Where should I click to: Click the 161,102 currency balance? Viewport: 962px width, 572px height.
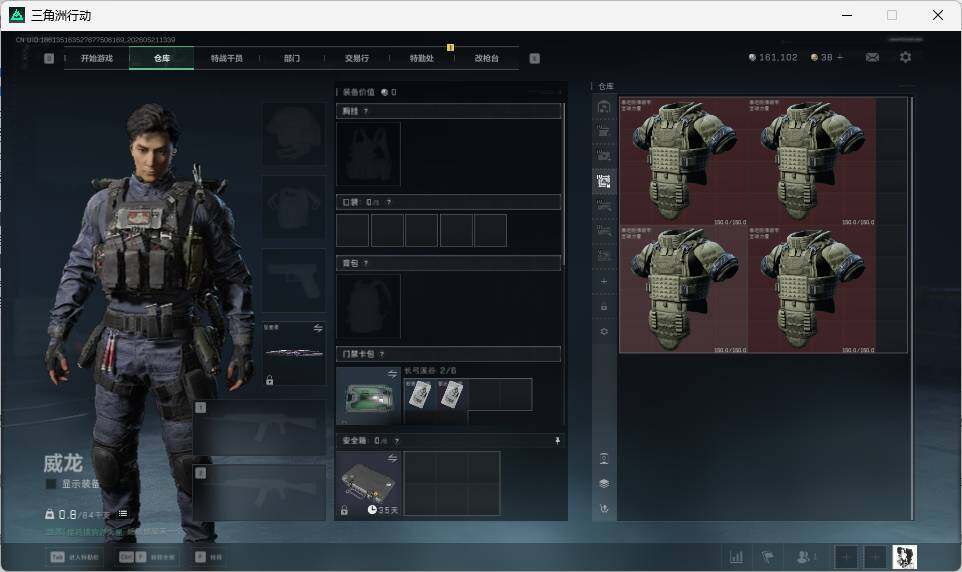click(773, 57)
